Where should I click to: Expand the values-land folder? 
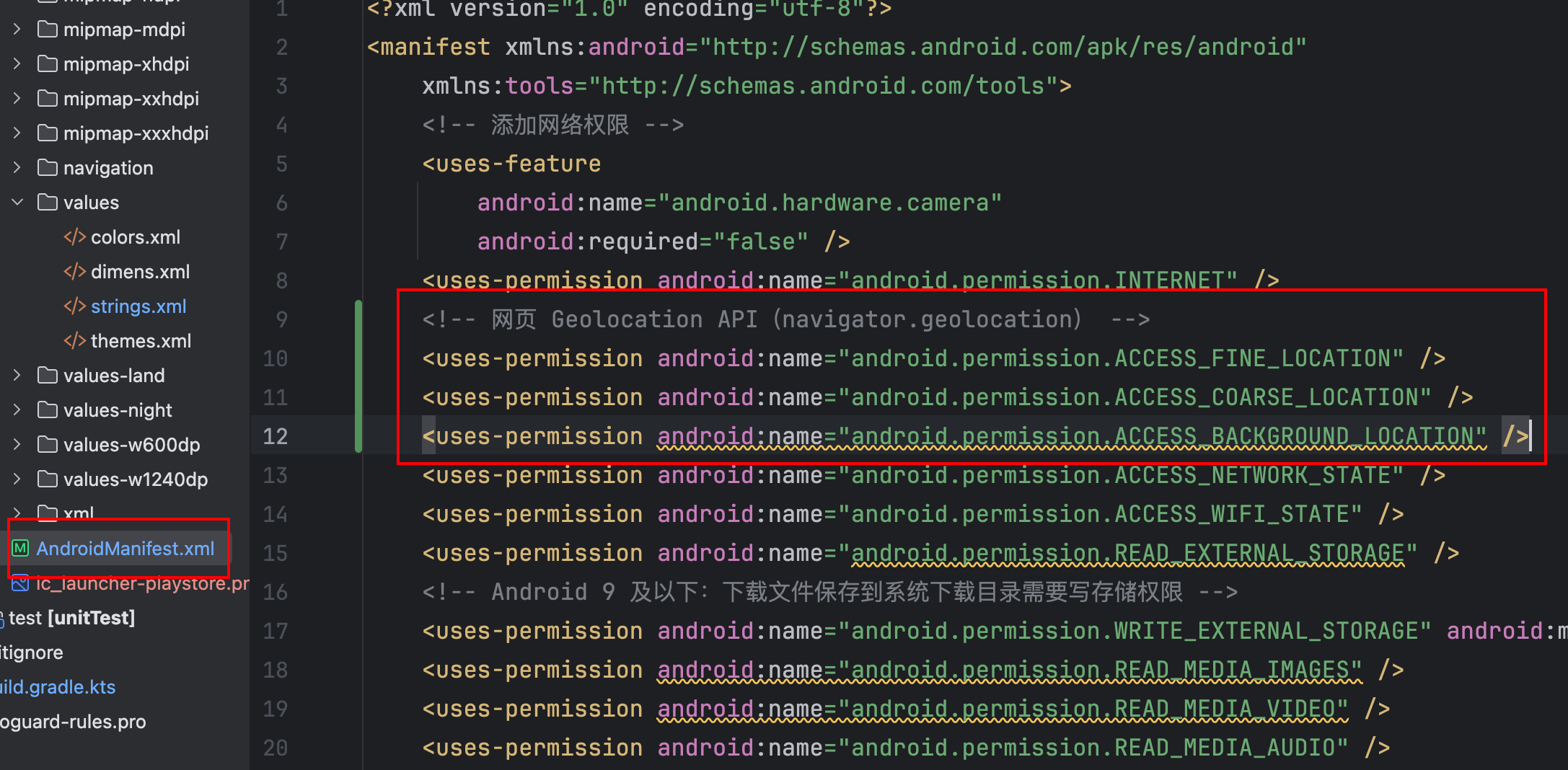pyautogui.click(x=17, y=376)
